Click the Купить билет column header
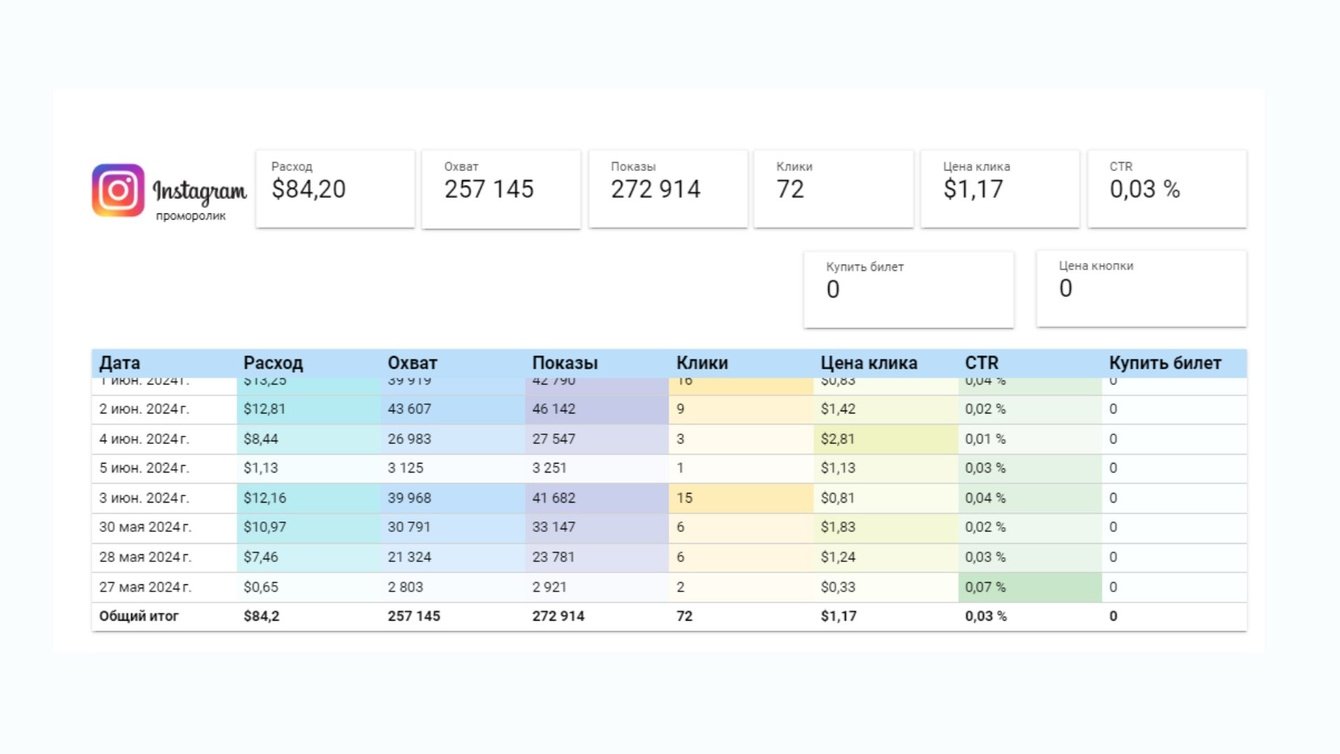Screen dimensions: 1340x754 point(1165,363)
